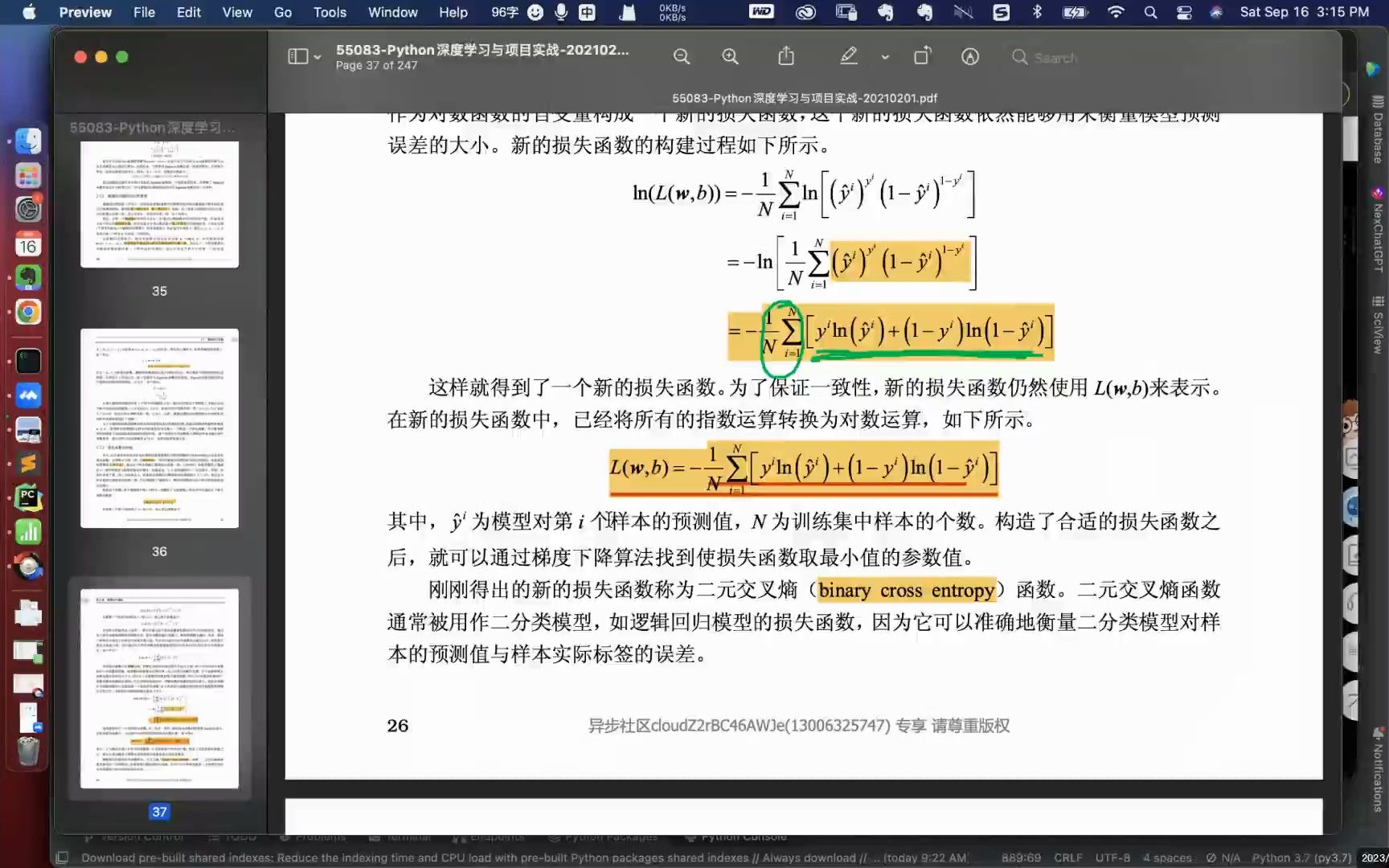Click the Python Packages icon in PyCharm
1389x868 pixels.
[x=603, y=836]
